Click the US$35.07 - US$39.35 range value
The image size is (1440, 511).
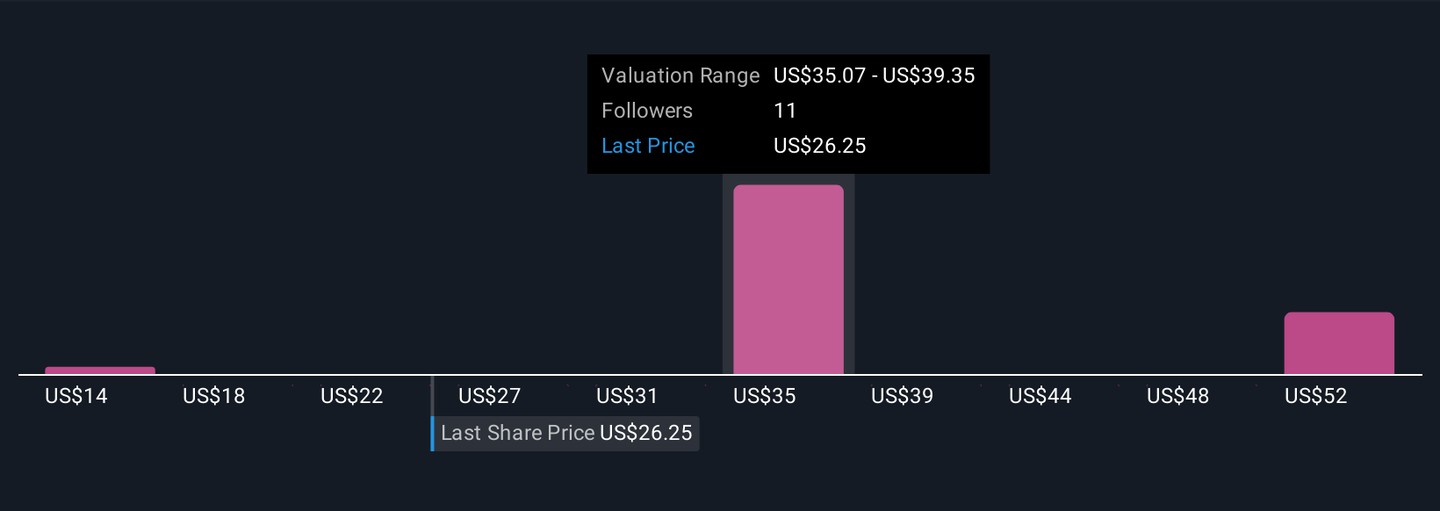(874, 76)
